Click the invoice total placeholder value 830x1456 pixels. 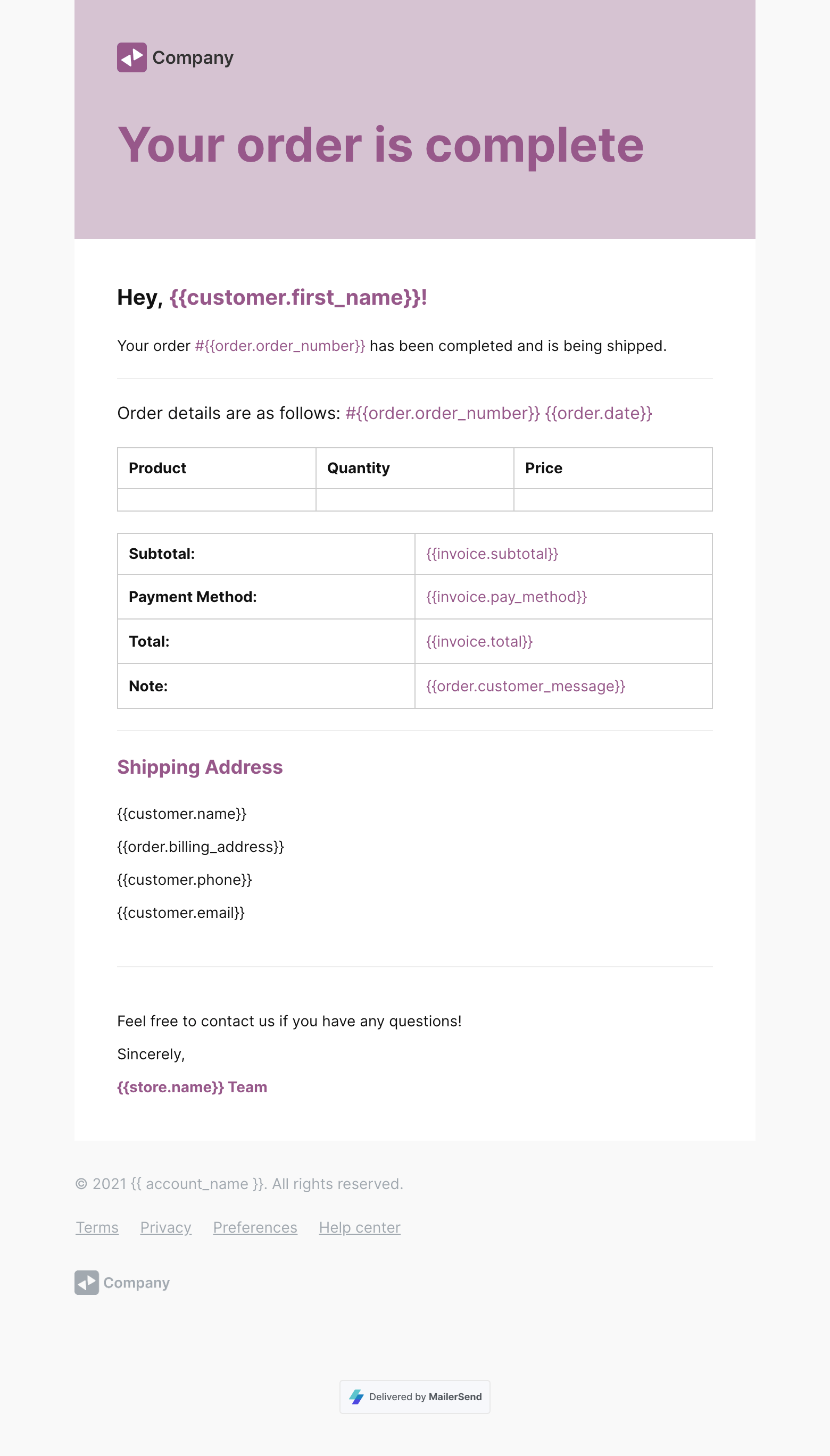(479, 641)
